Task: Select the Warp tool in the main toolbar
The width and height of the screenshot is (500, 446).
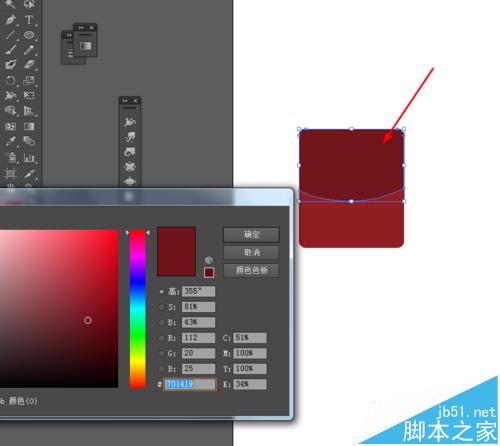Action: (x=10, y=96)
